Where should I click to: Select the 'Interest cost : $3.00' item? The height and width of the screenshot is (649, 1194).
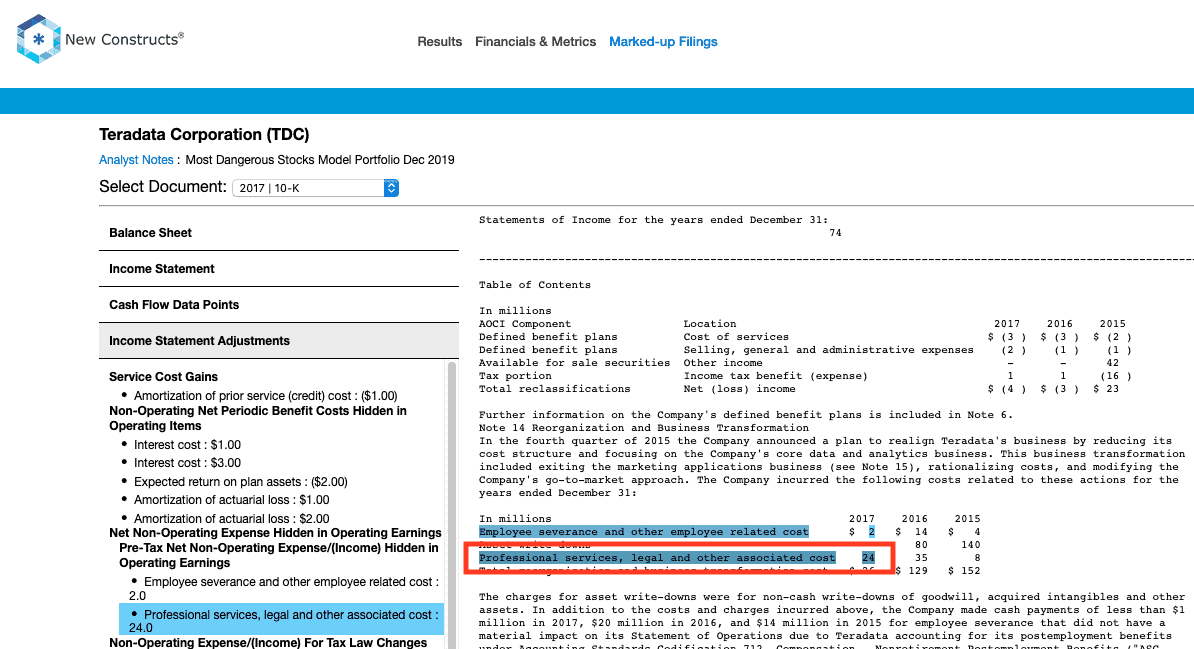tap(187, 463)
